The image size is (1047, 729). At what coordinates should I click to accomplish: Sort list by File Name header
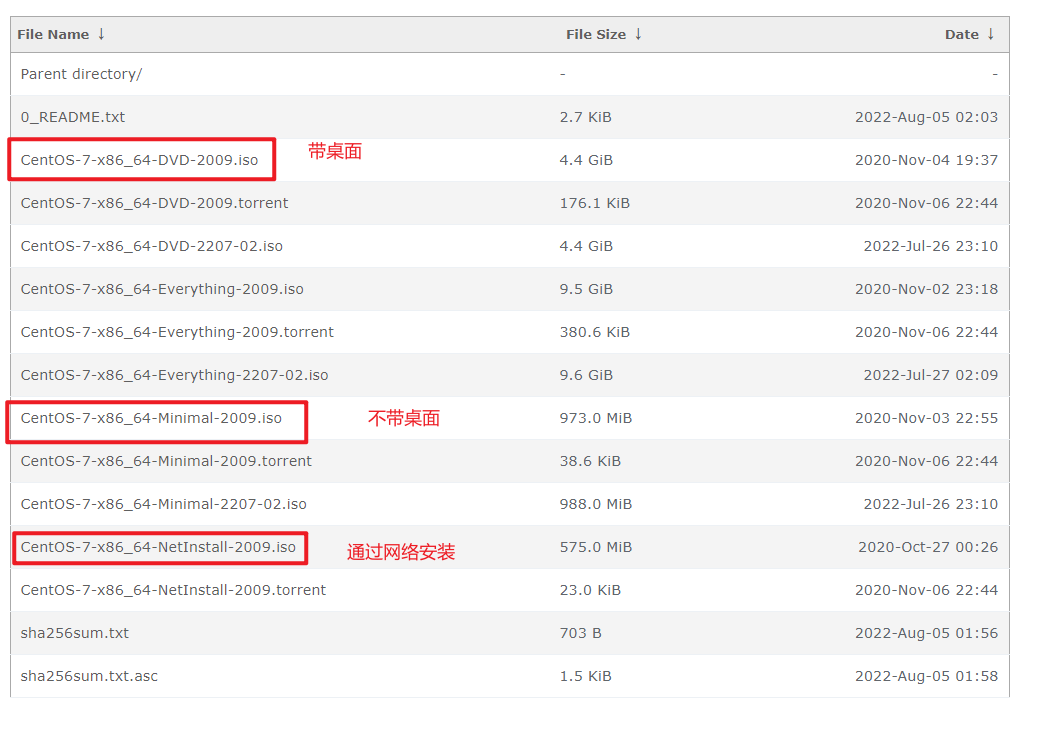pos(53,34)
